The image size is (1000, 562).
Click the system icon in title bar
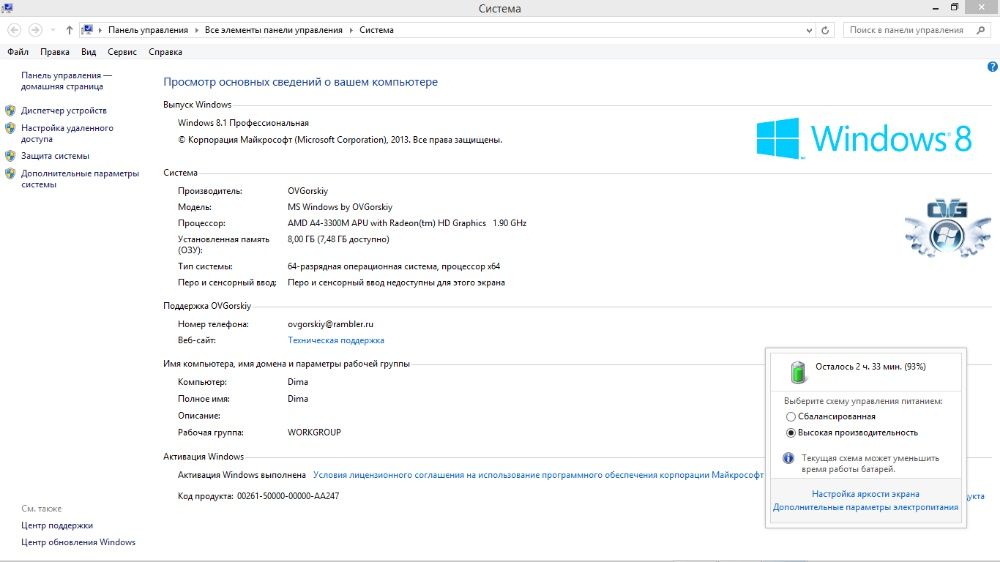click(x=7, y=8)
